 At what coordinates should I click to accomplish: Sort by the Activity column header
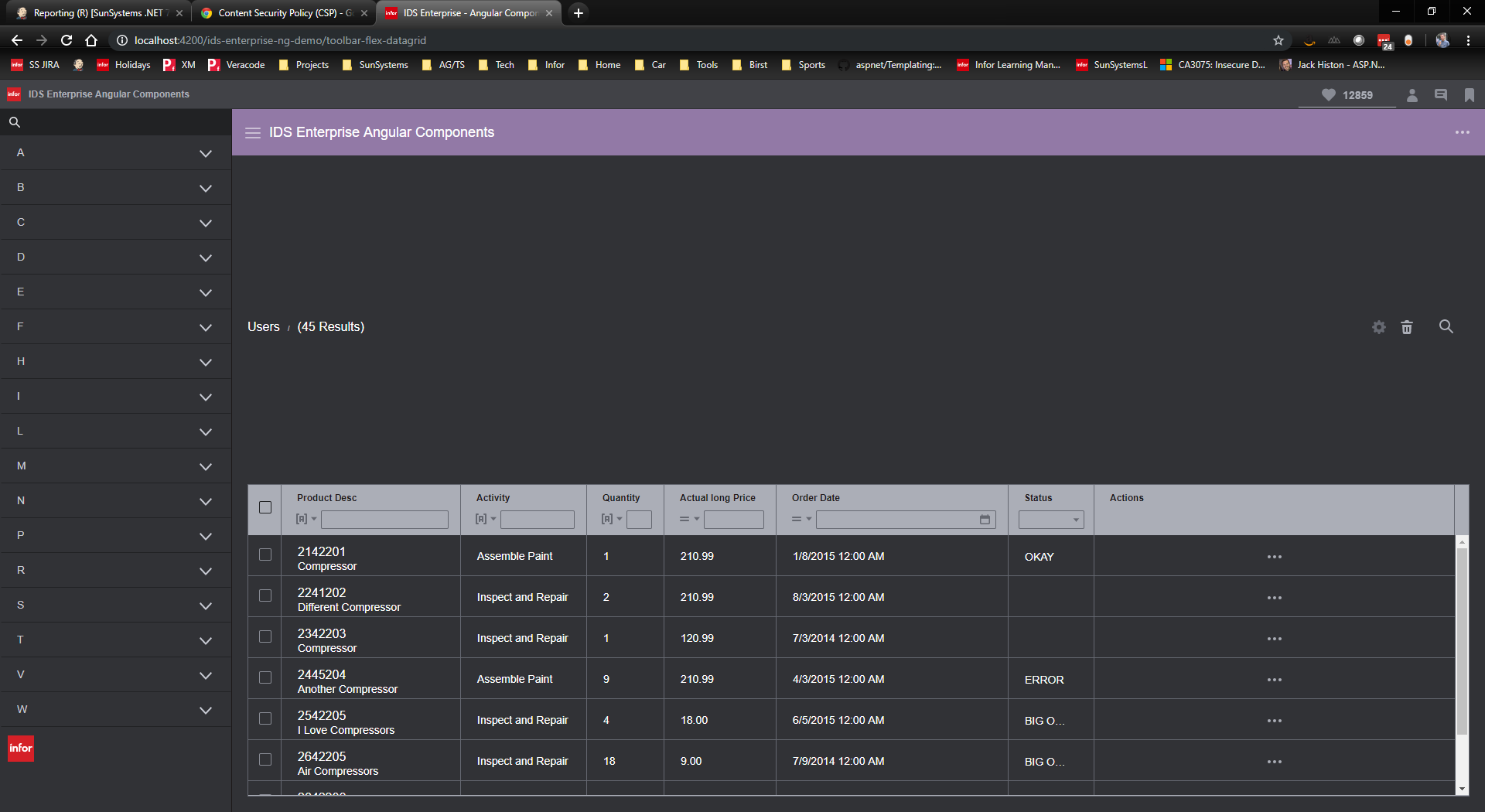pyautogui.click(x=493, y=498)
